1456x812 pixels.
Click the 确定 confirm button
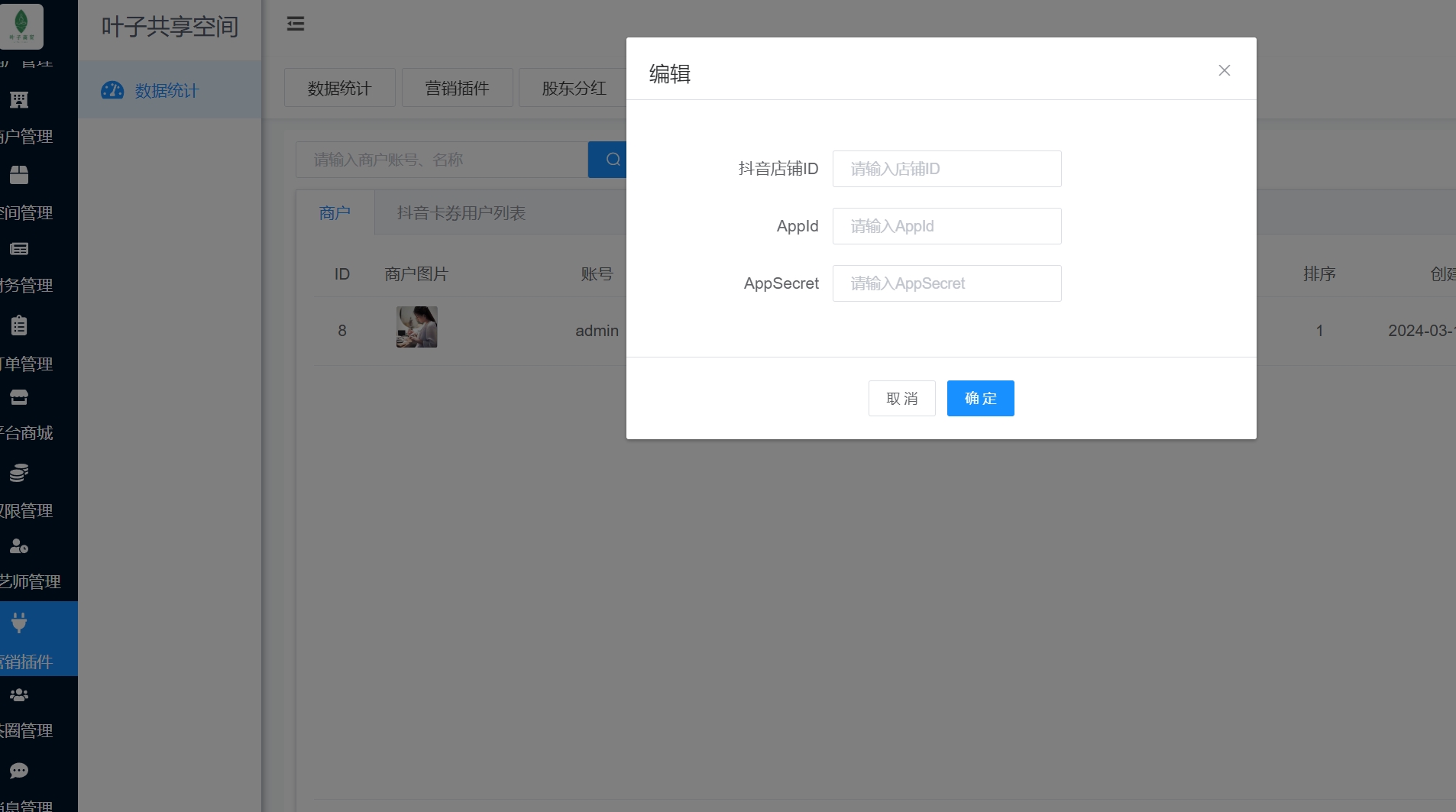coord(980,398)
